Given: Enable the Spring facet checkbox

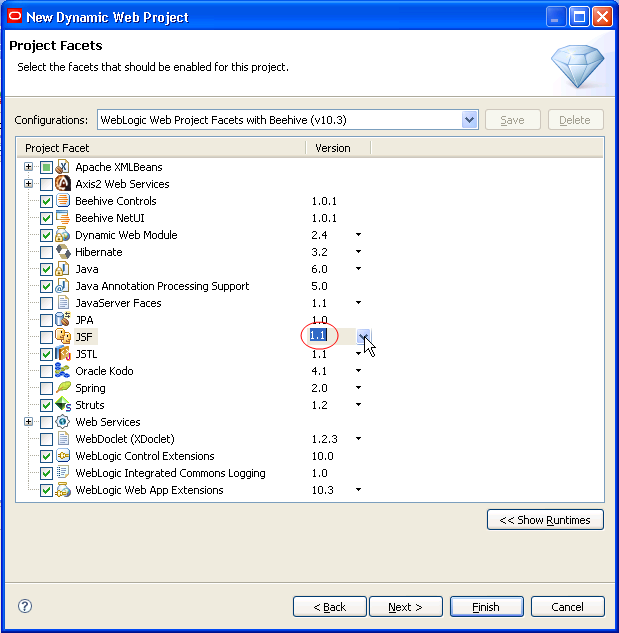Looking at the screenshot, I should pos(46,388).
